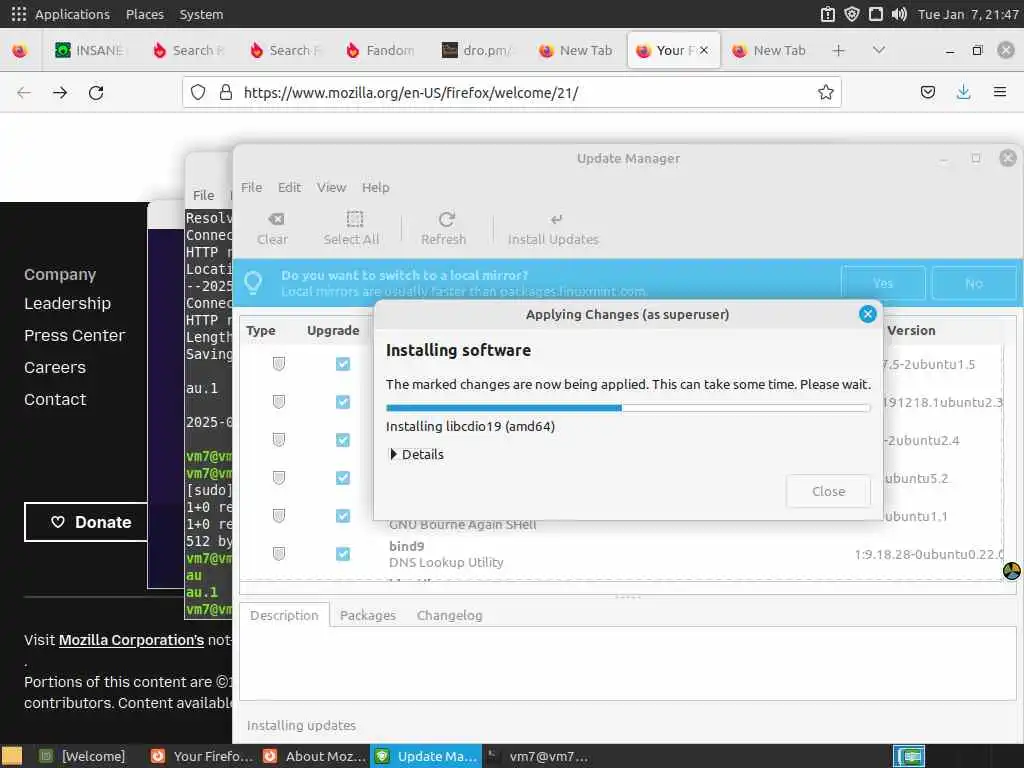Viewport: 1024px width, 768px height.
Task: Open the workspace switcher in bottom panel
Action: coord(909,756)
